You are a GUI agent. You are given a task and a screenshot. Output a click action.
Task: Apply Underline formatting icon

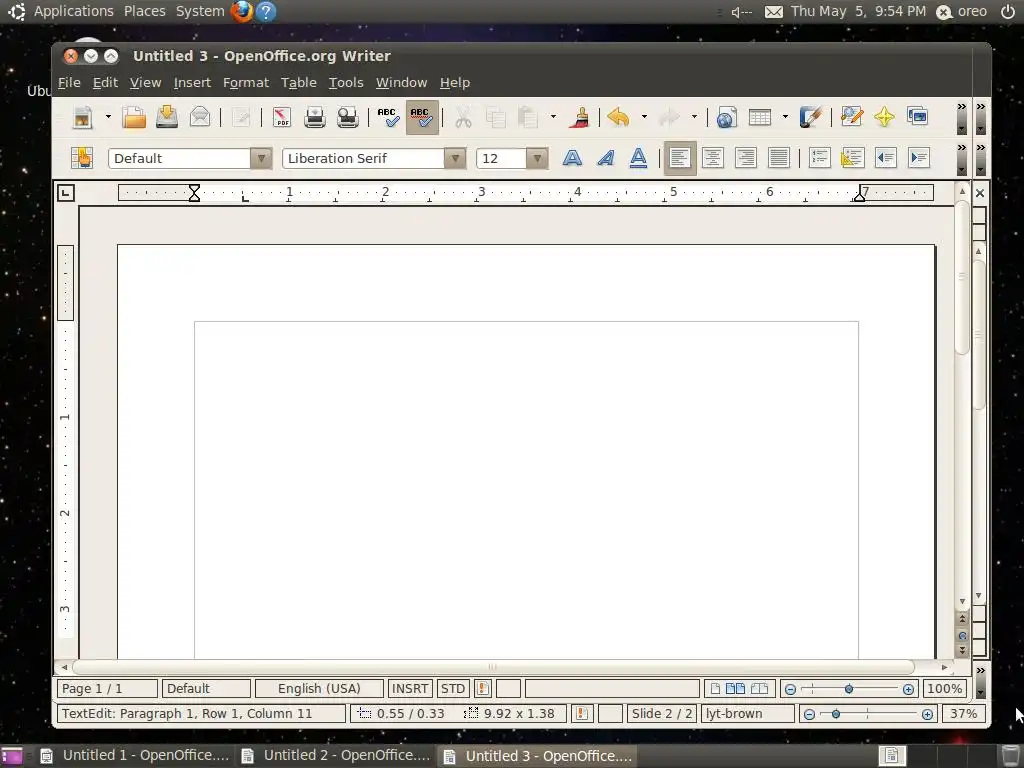pyautogui.click(x=638, y=158)
